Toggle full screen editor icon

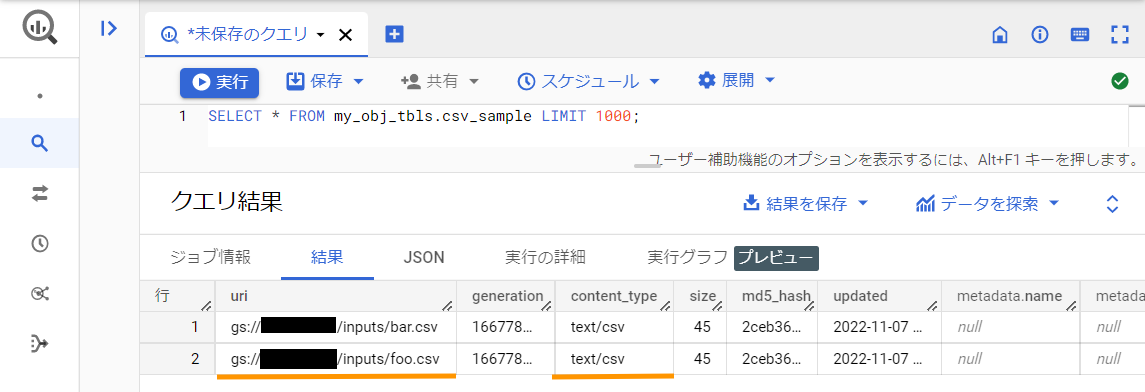(x=1119, y=34)
